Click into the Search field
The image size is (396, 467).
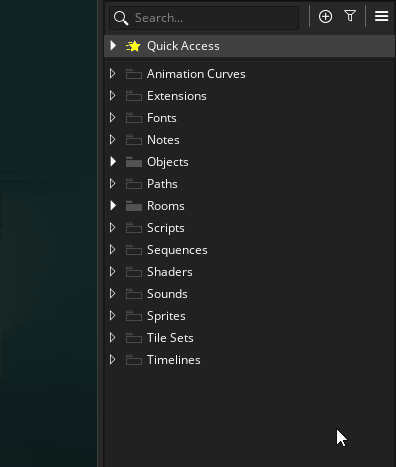(204, 18)
